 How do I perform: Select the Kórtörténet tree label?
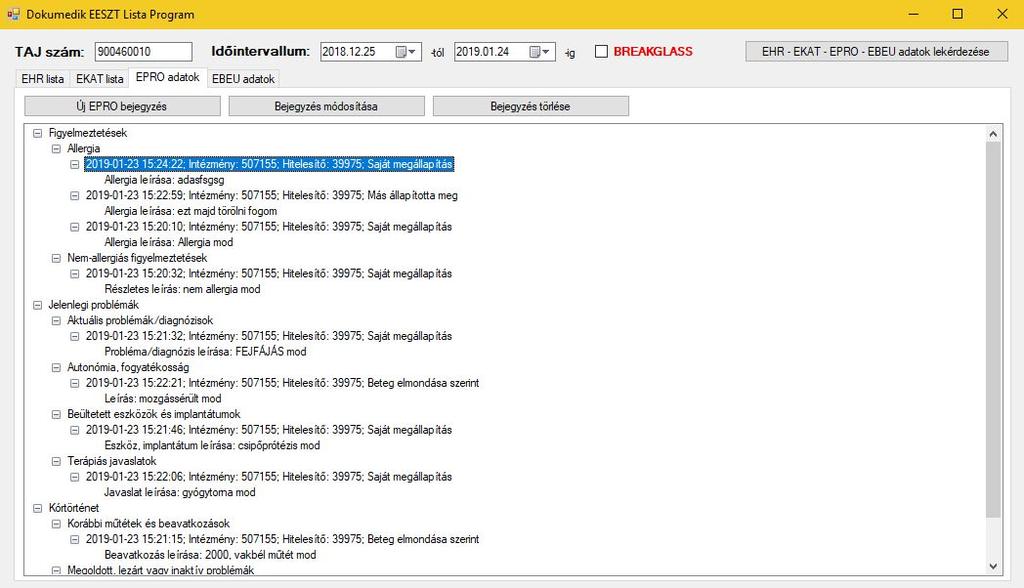point(74,508)
